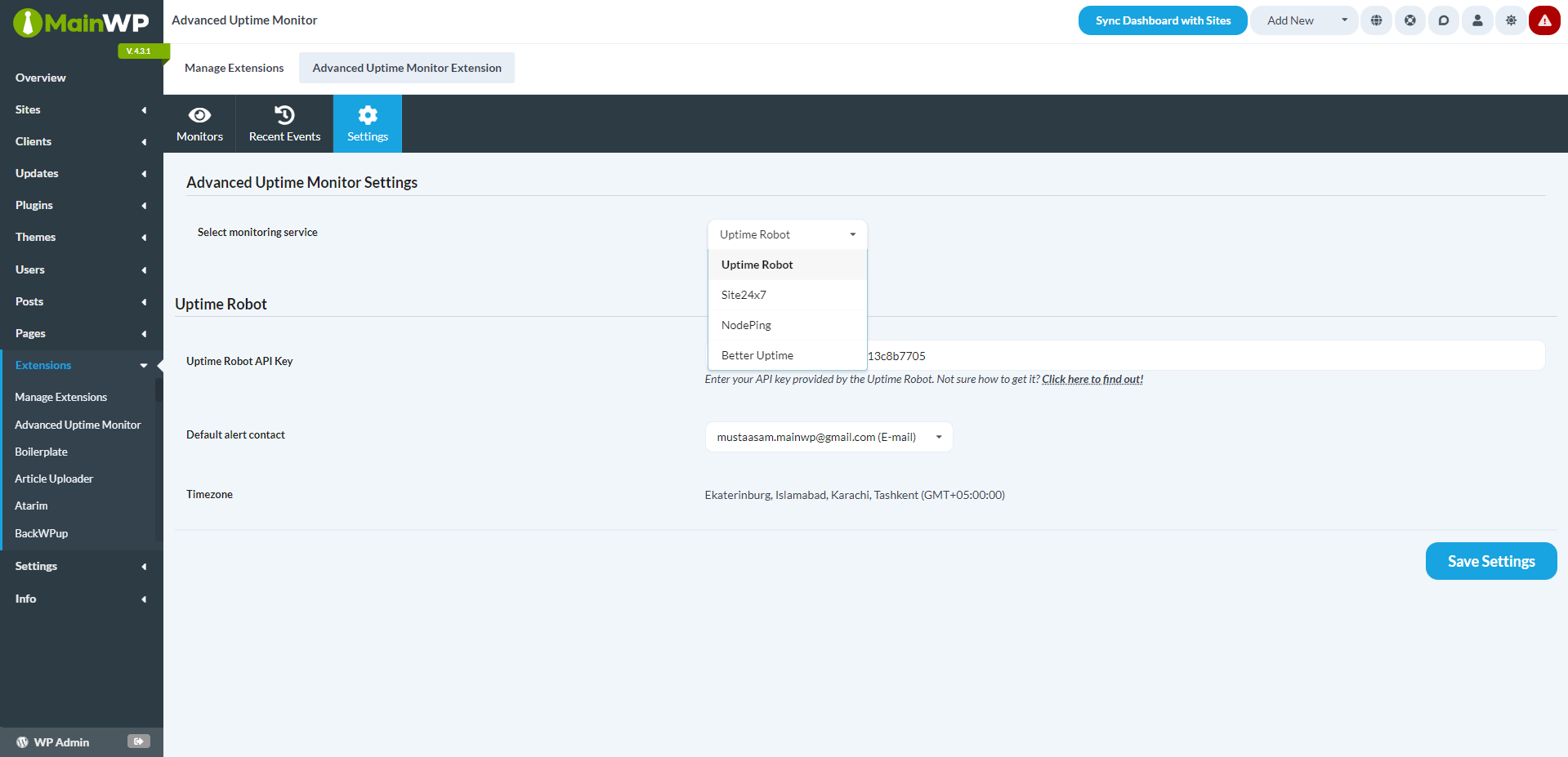Open the globe sites icon in header
The height and width of the screenshot is (757, 1568).
(x=1377, y=20)
